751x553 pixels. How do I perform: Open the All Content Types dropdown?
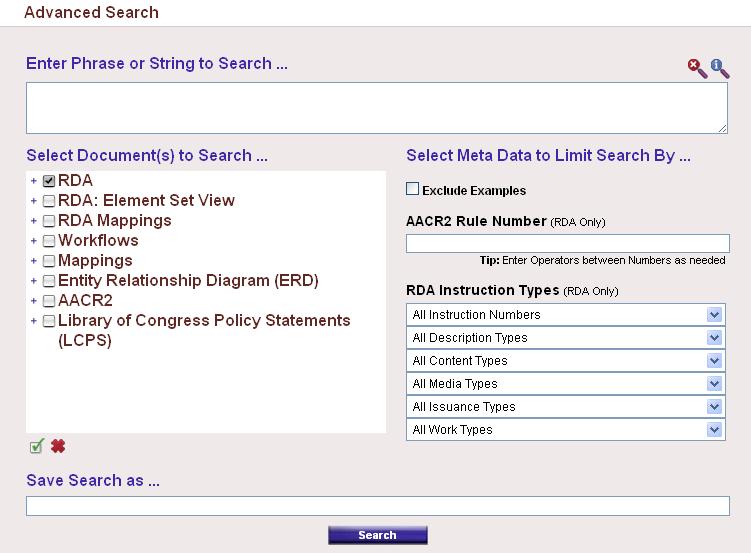[x=567, y=361]
